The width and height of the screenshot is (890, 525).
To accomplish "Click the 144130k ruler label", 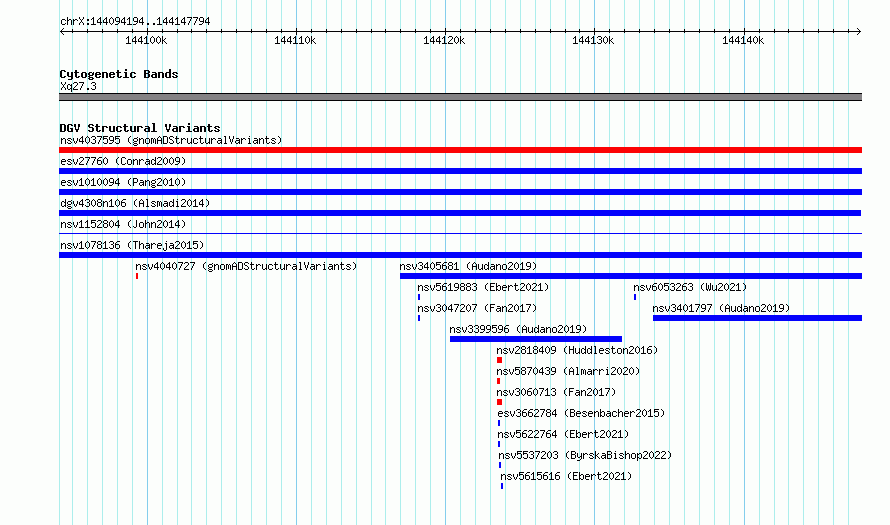I will [593, 40].
